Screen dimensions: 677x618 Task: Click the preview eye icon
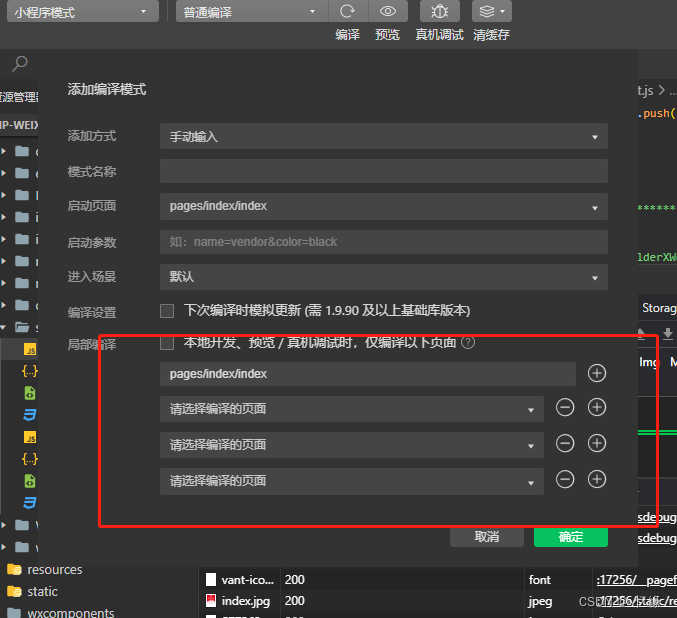(388, 11)
